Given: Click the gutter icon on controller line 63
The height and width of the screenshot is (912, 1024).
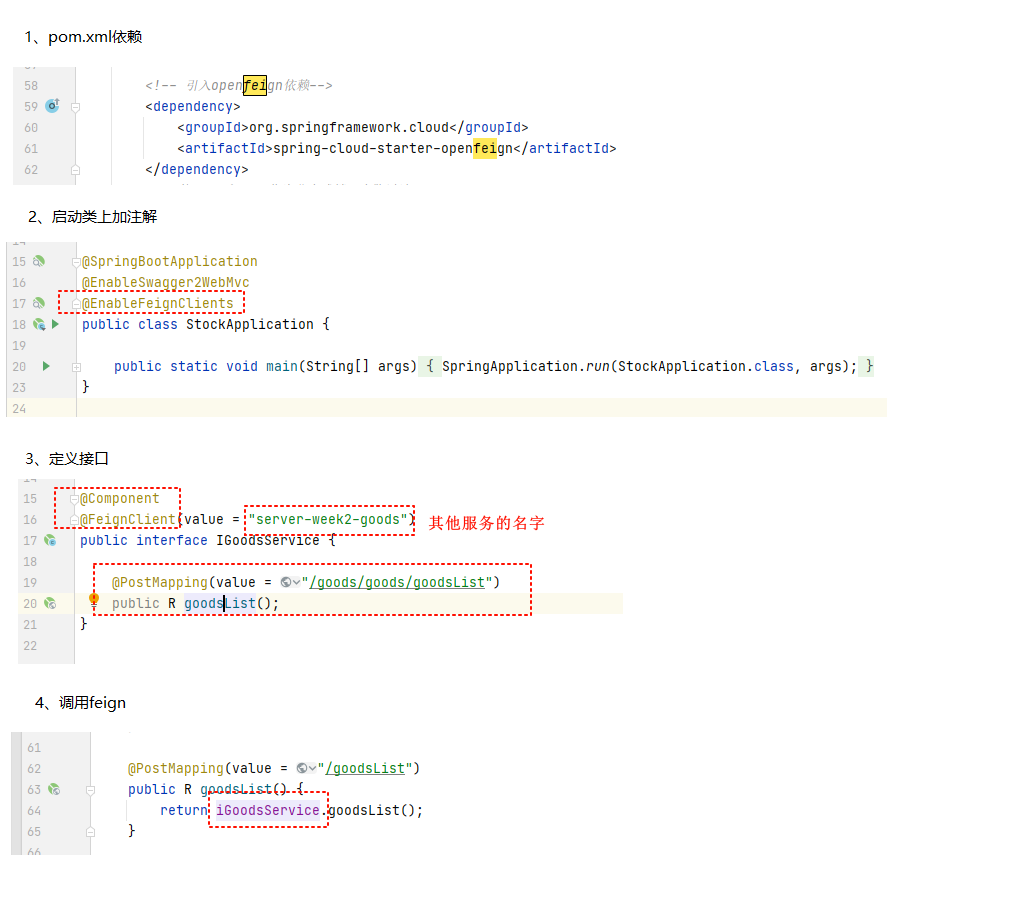Looking at the screenshot, I should pyautogui.click(x=54, y=789).
